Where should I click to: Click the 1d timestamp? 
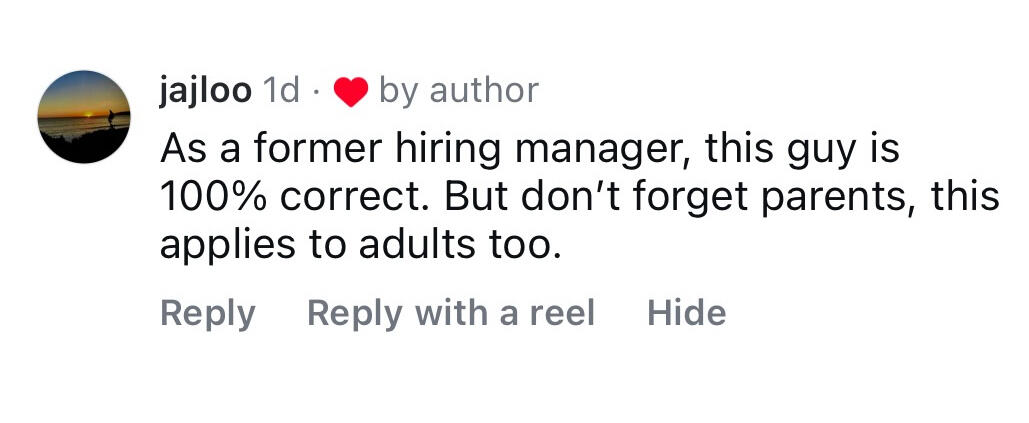279,91
